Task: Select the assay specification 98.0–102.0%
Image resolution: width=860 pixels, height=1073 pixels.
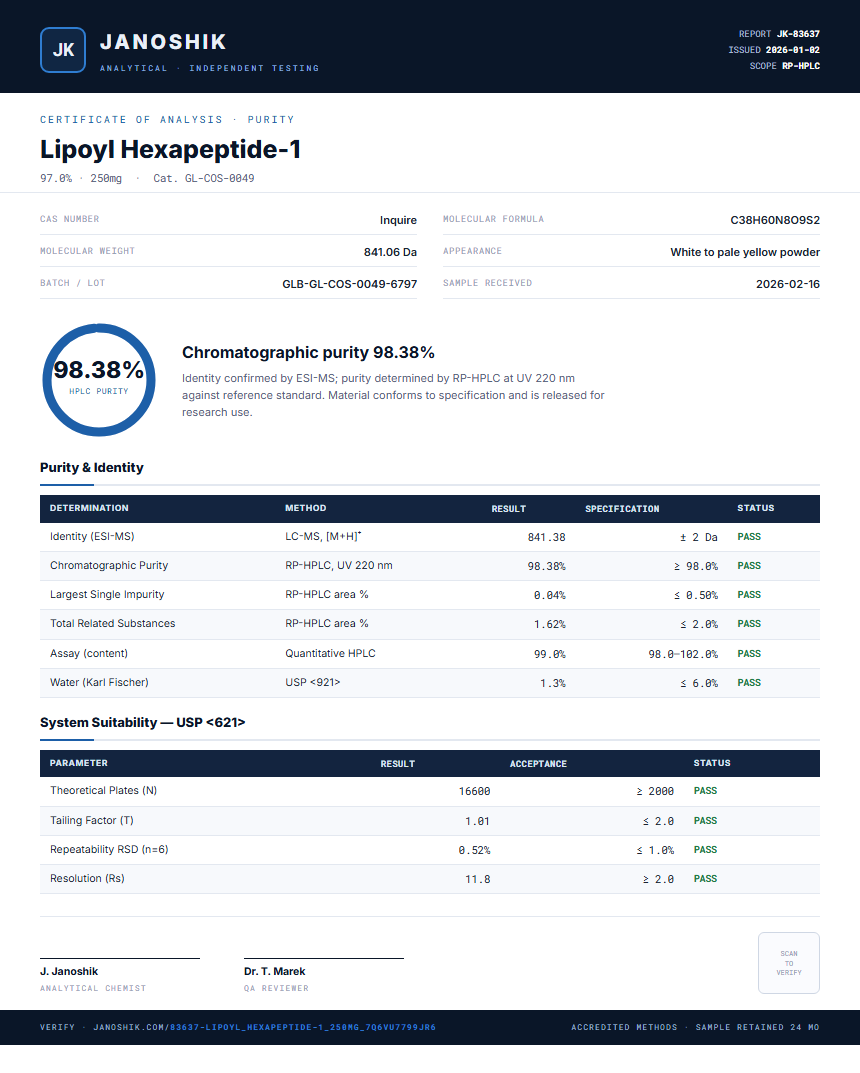Action: 683,654
